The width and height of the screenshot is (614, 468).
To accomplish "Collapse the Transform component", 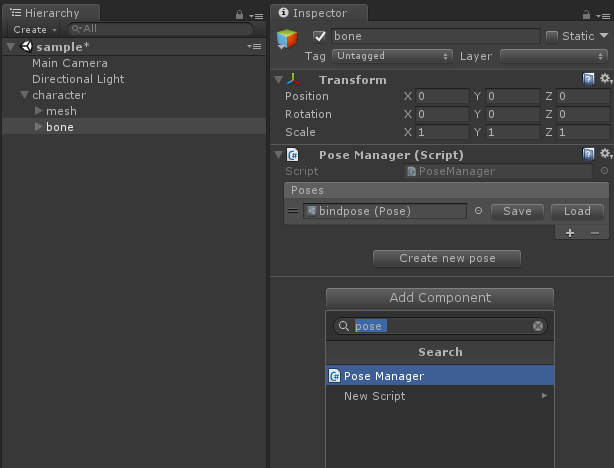I will click(278, 80).
